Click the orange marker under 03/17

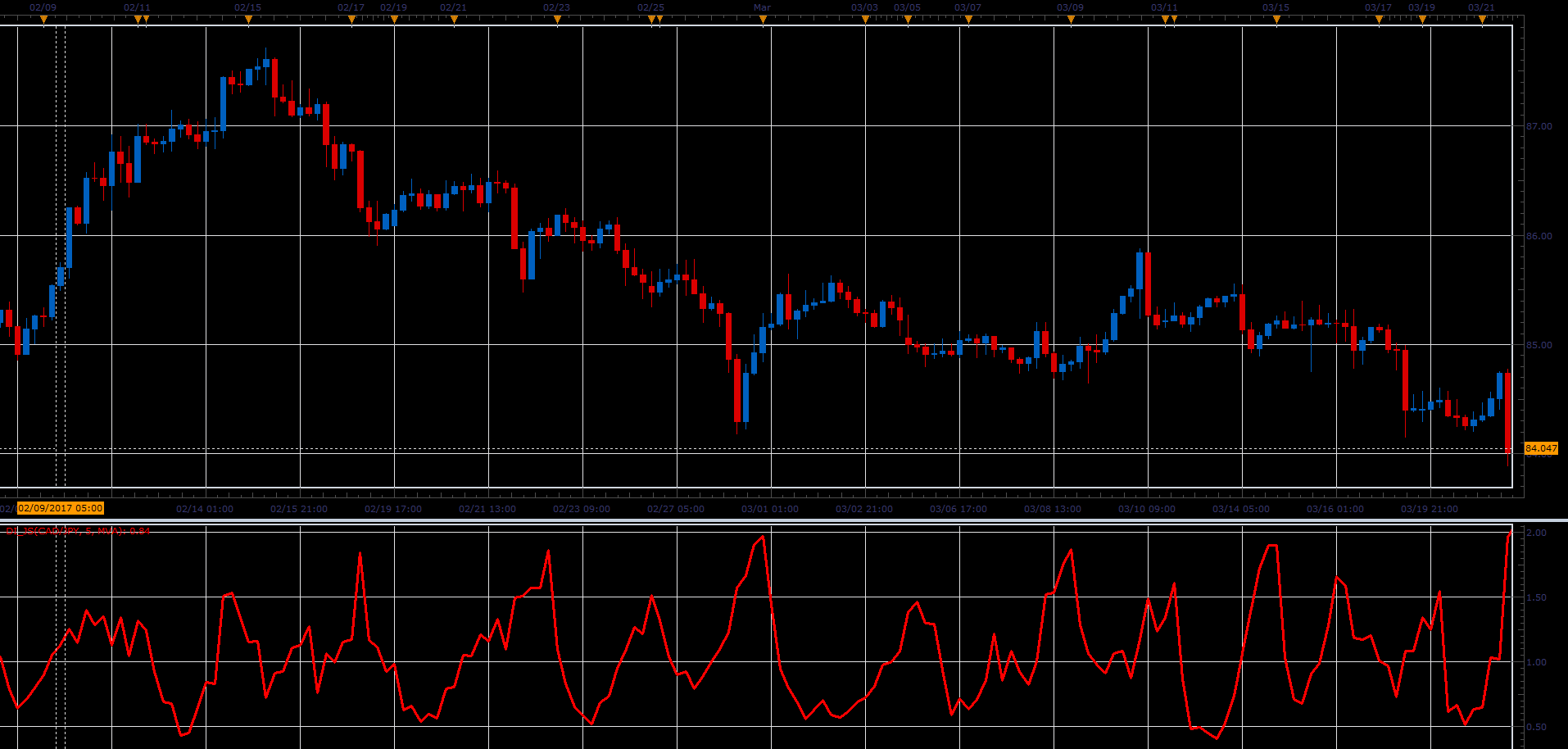(1379, 20)
